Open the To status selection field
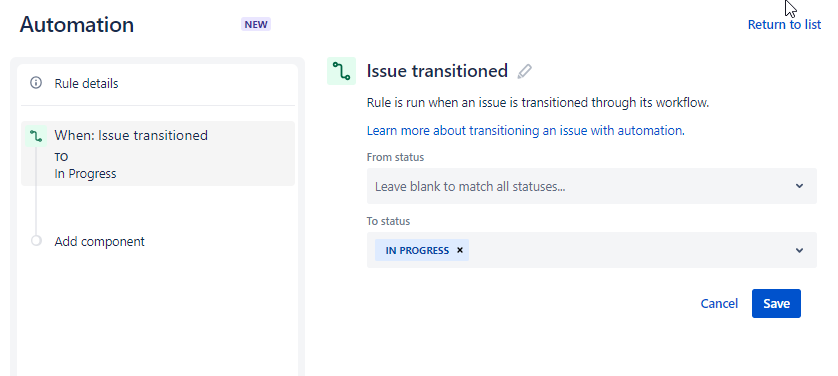 click(x=592, y=250)
